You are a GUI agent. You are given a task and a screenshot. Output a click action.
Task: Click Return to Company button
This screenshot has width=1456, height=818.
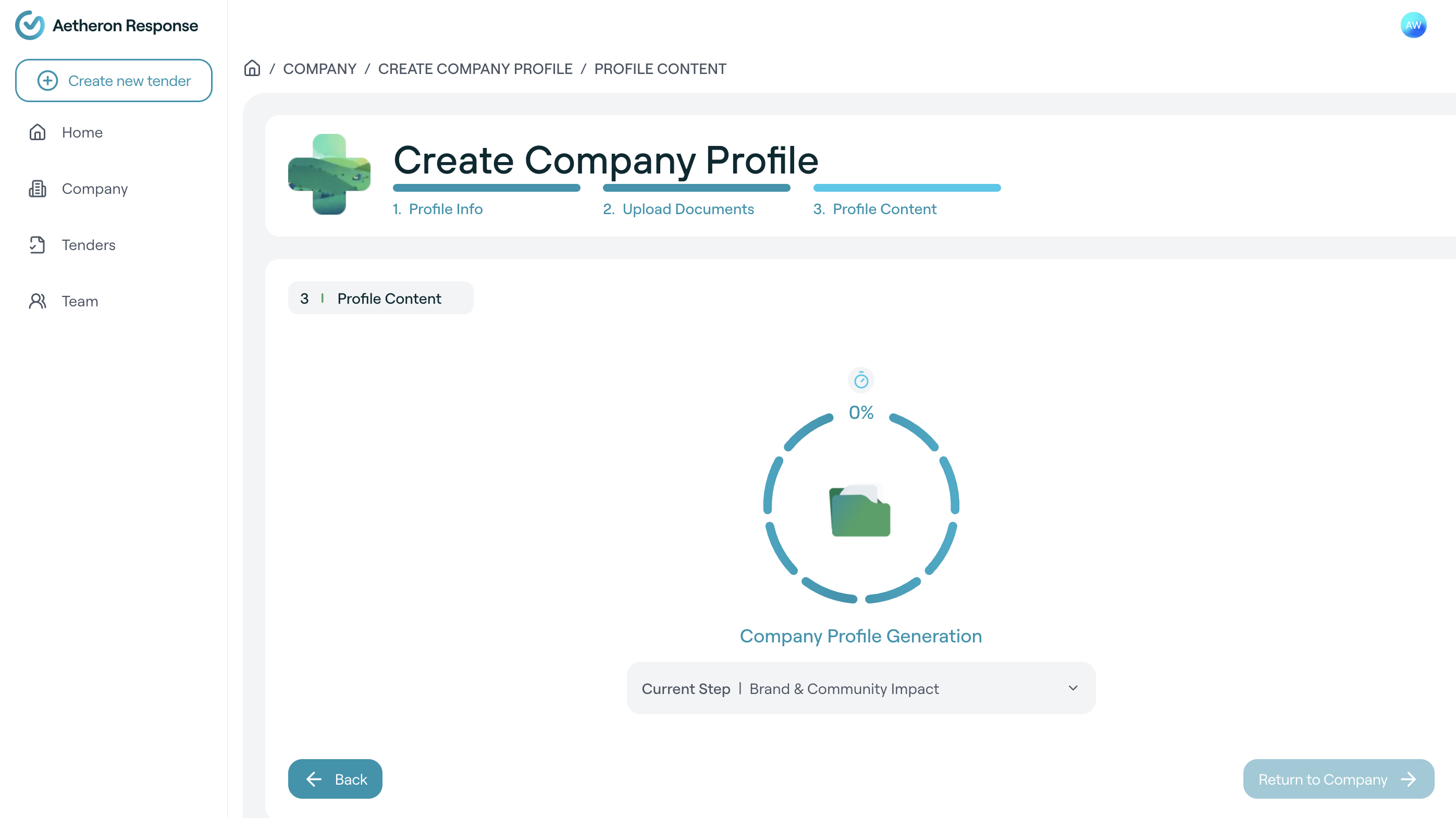point(1338,779)
